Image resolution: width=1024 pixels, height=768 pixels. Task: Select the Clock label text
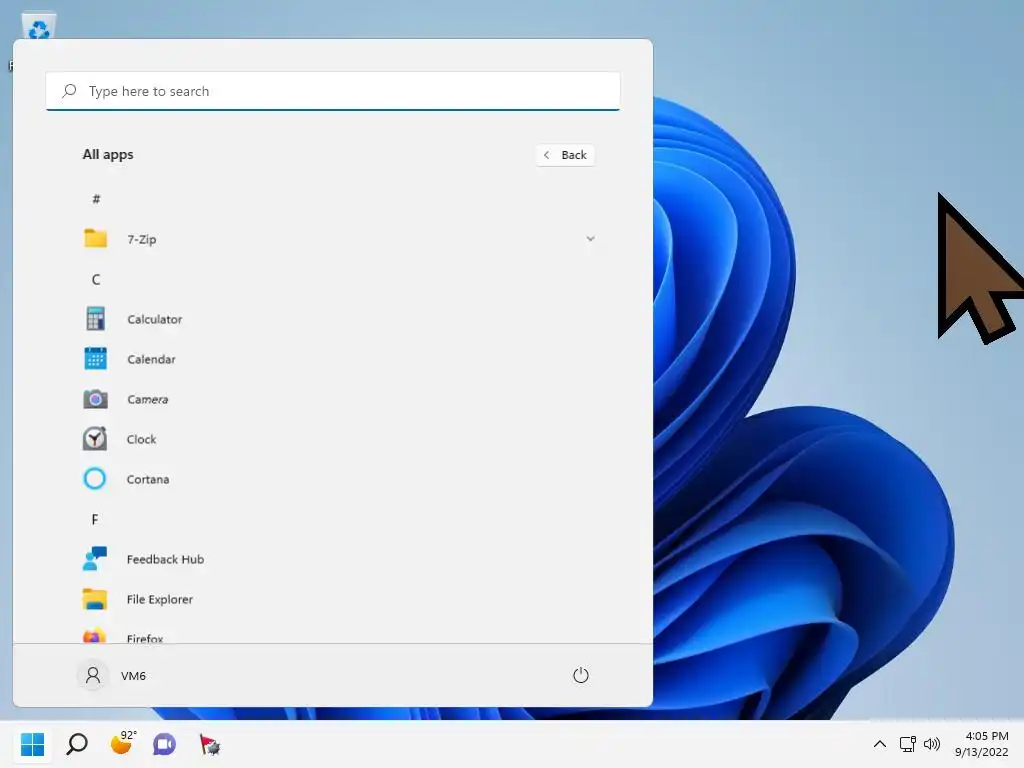142,439
